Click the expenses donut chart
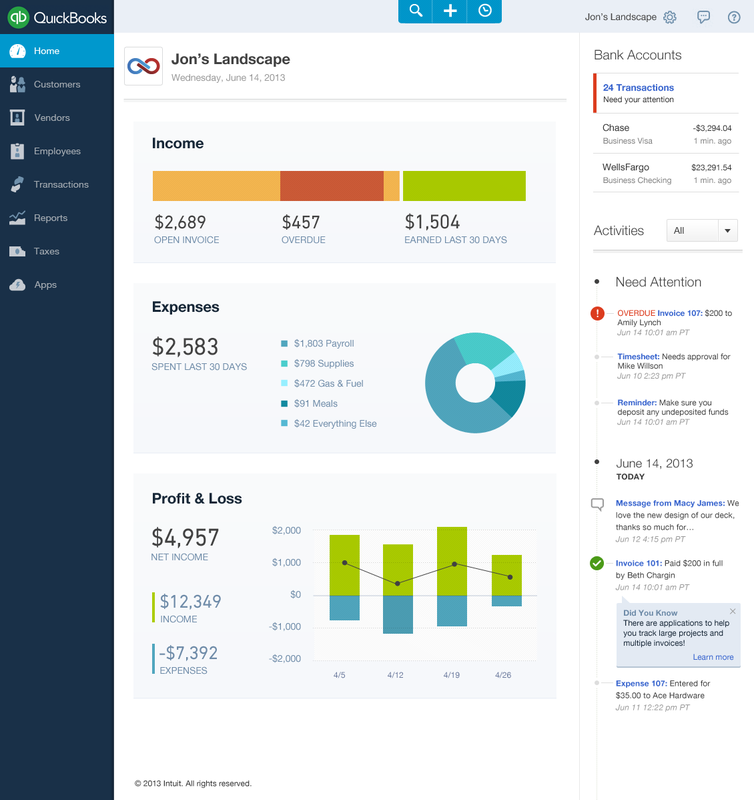 [x=475, y=383]
